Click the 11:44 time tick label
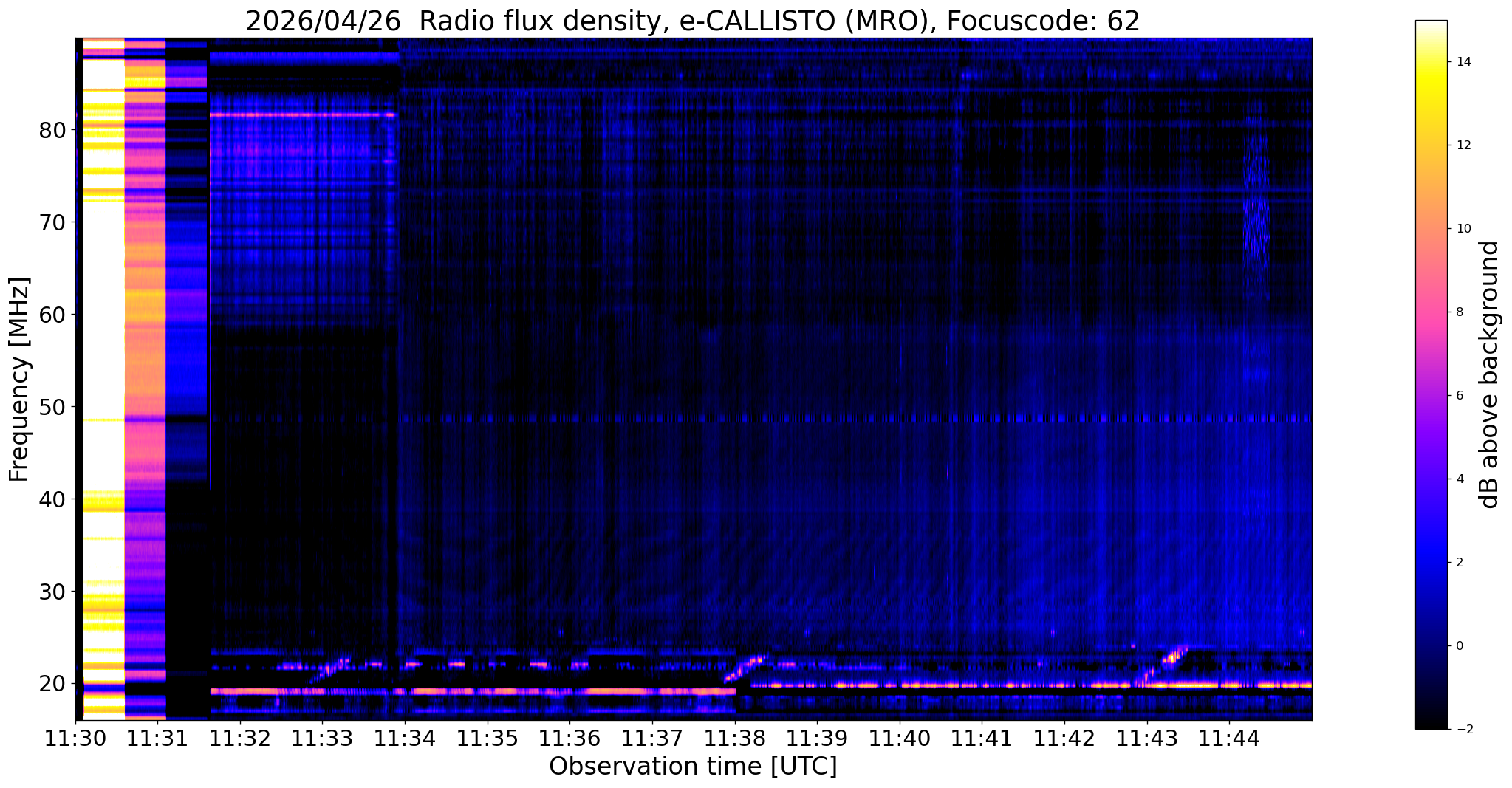The width and height of the screenshot is (1512, 788). pyautogui.click(x=1229, y=738)
